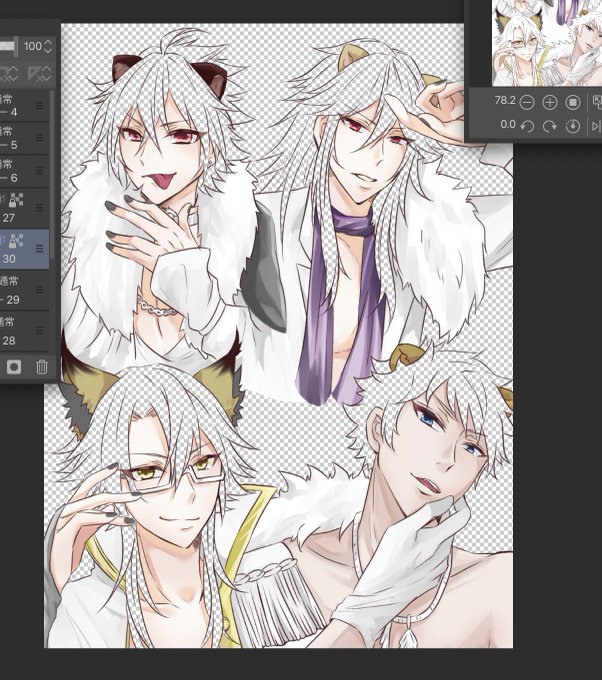Click the drag handle of layer 30
This screenshot has width=602, height=680.
point(39,248)
